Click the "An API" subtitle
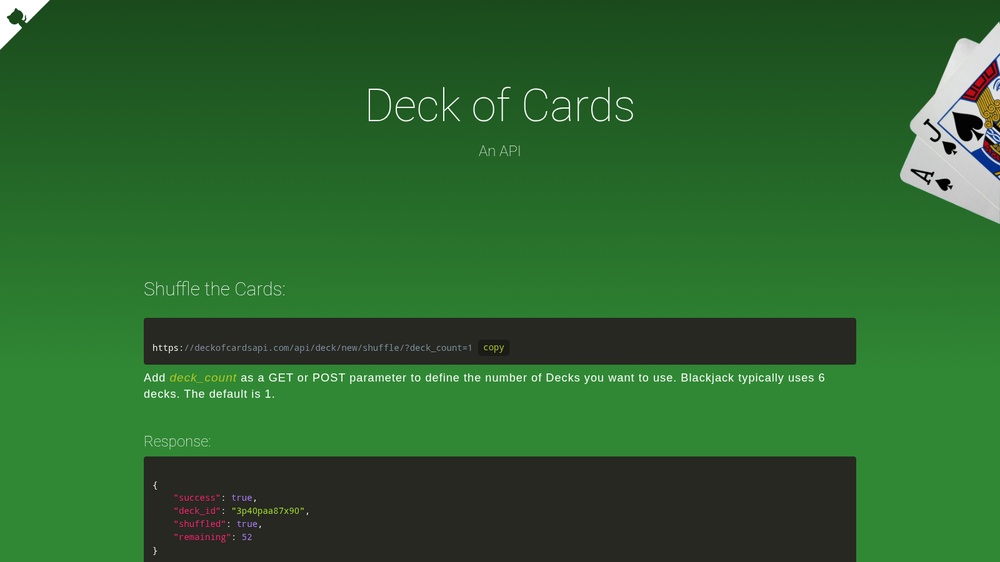 point(500,151)
